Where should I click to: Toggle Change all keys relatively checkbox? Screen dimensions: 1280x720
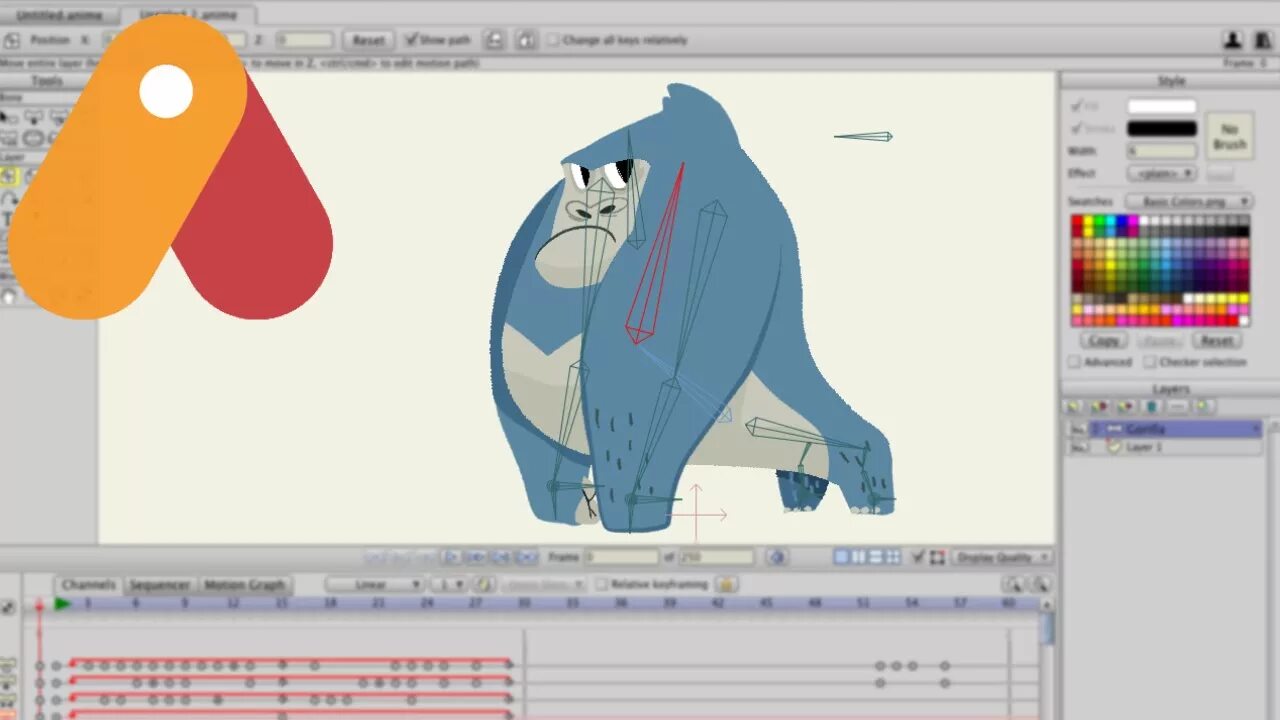(553, 40)
